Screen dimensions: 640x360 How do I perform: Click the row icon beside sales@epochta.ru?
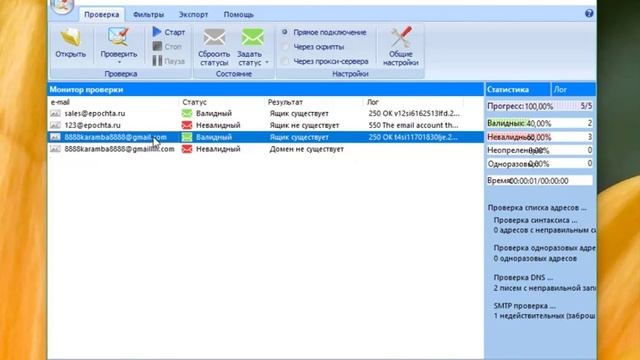click(55, 113)
